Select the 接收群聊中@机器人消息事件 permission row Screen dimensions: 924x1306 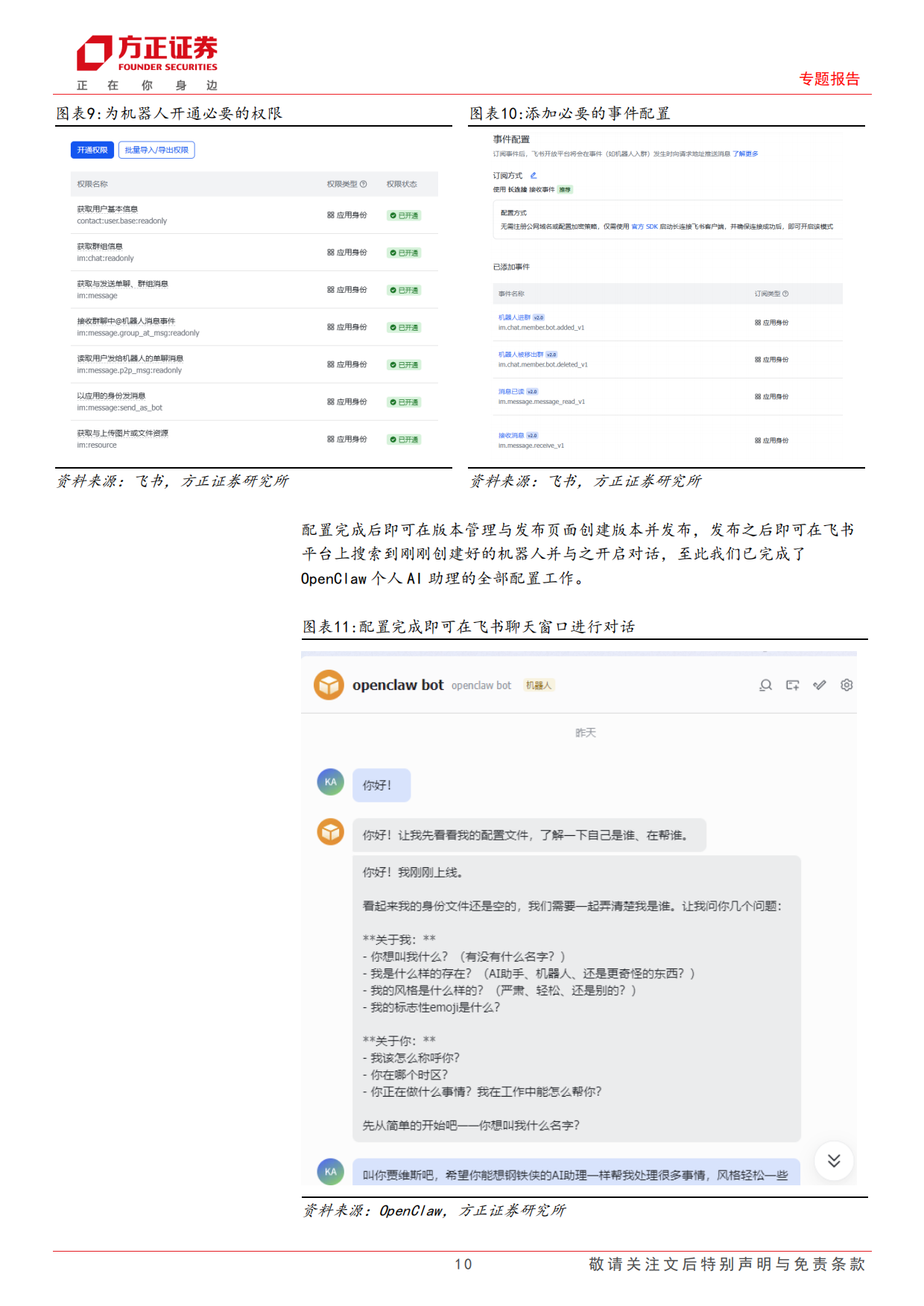pos(254,327)
